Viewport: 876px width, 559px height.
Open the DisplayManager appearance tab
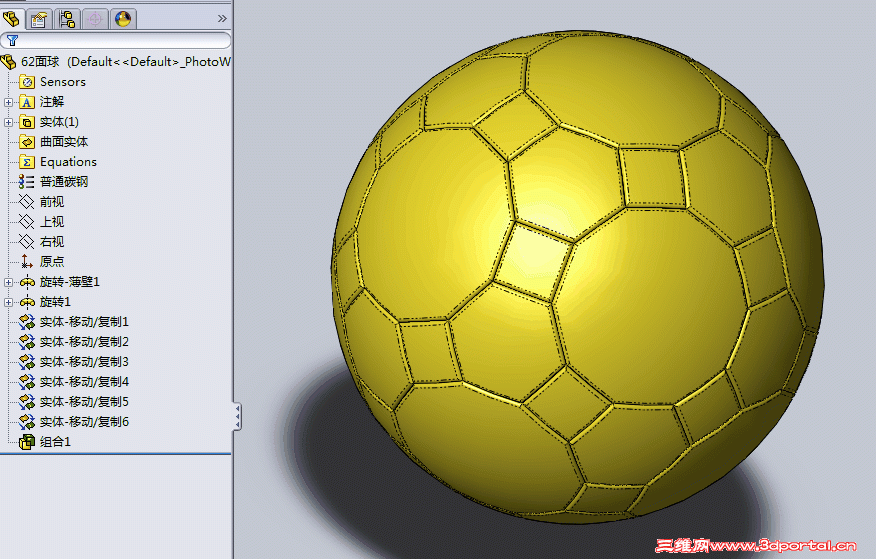pyautogui.click(x=123, y=19)
